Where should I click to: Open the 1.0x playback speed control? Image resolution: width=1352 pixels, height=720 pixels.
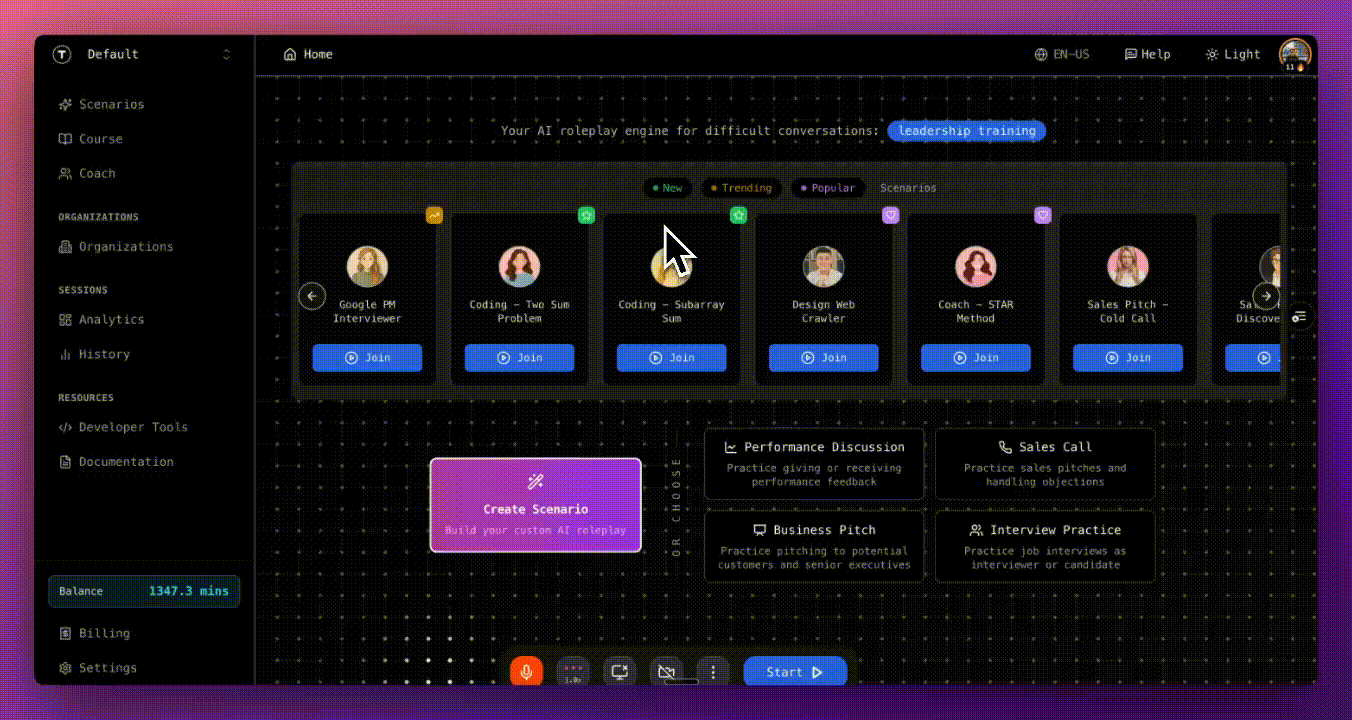tap(573, 672)
